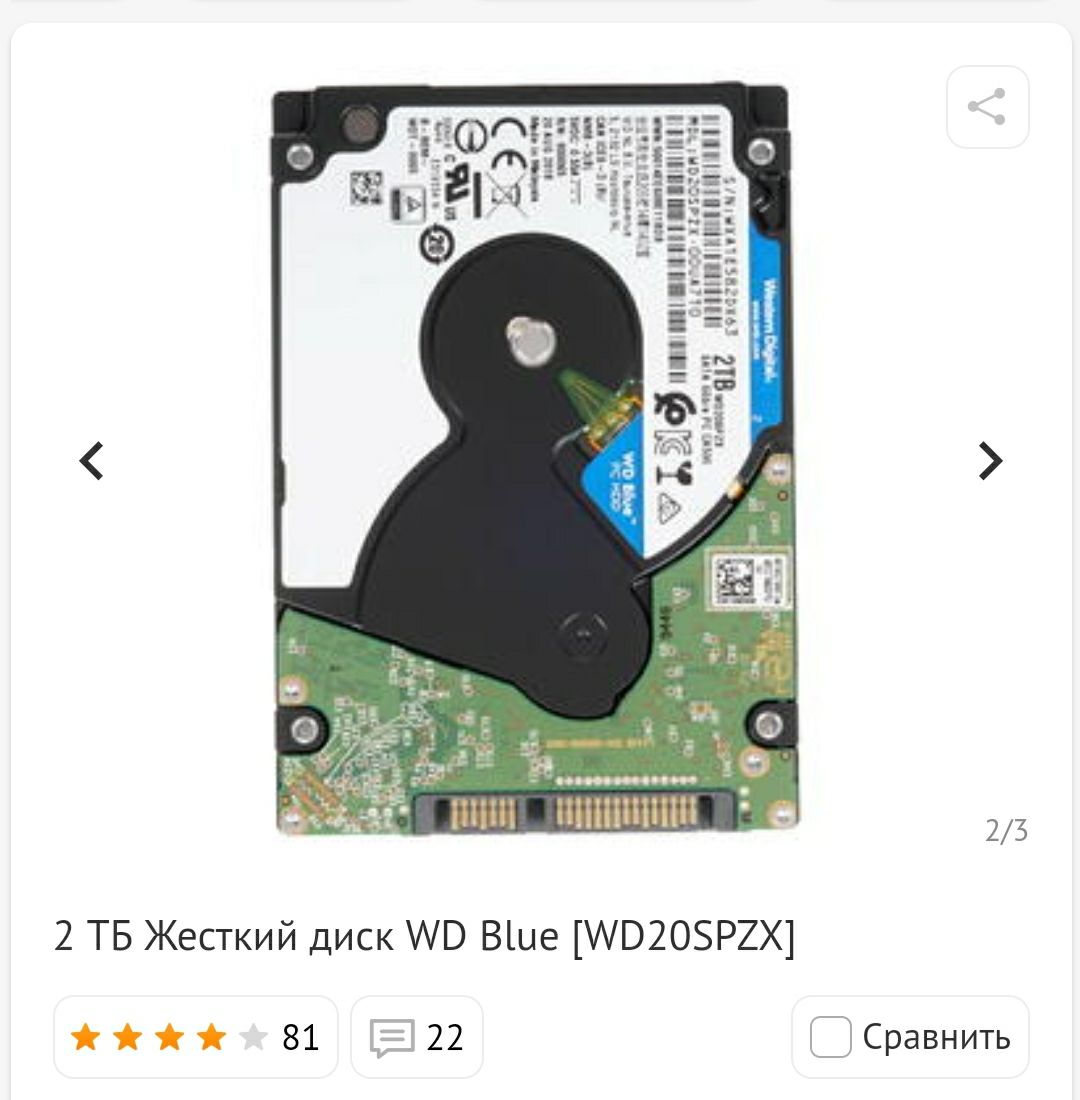
Task: Click the 22 comments count
Action: tap(445, 1038)
